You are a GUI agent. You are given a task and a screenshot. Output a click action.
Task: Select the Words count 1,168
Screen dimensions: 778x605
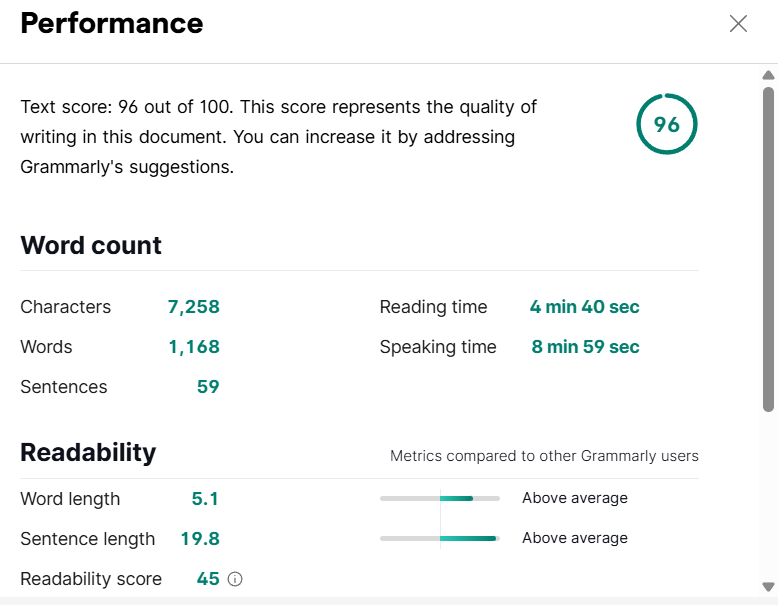coord(194,347)
